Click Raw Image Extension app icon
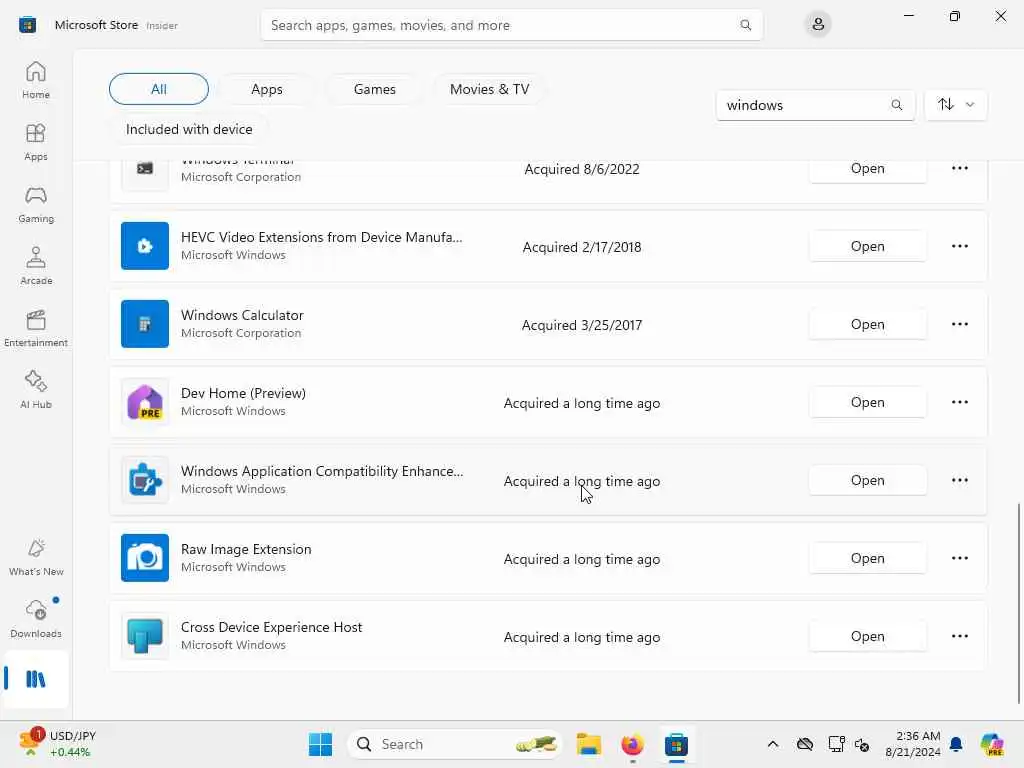 click(x=145, y=558)
